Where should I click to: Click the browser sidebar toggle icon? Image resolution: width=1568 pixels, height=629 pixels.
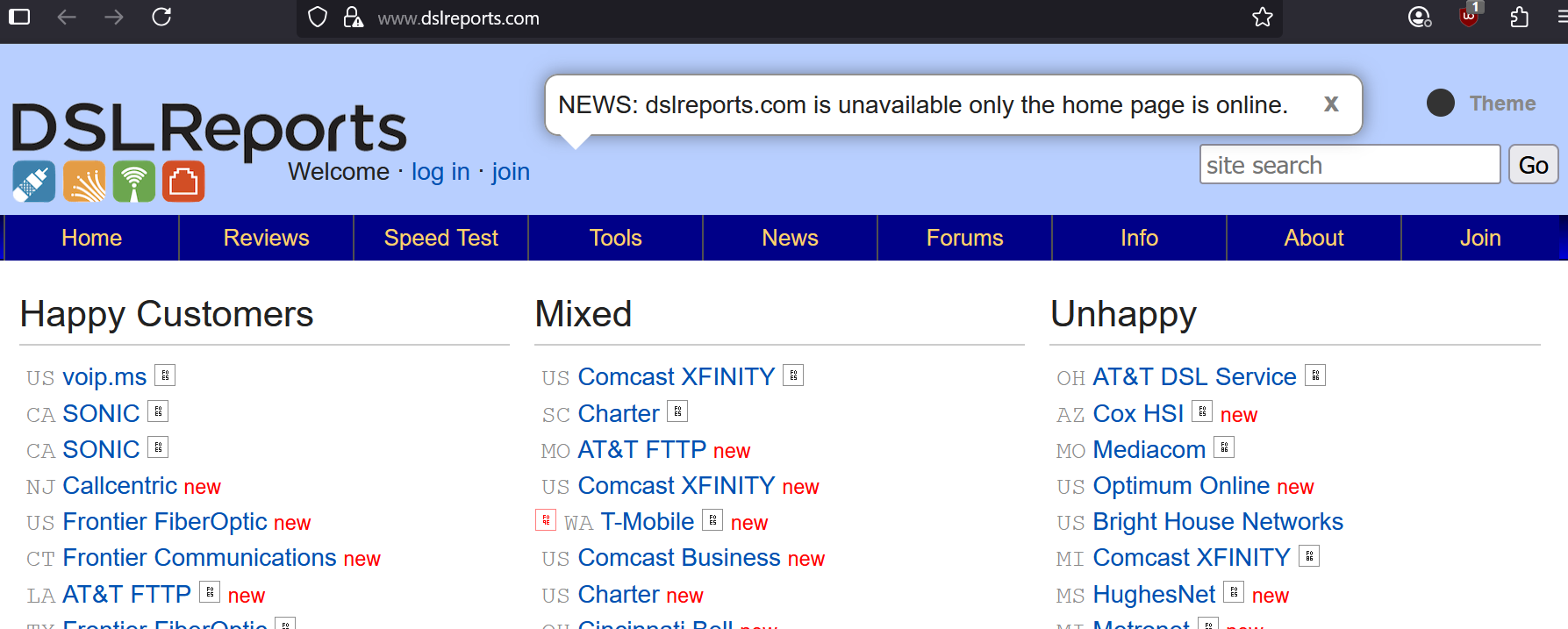tap(19, 17)
